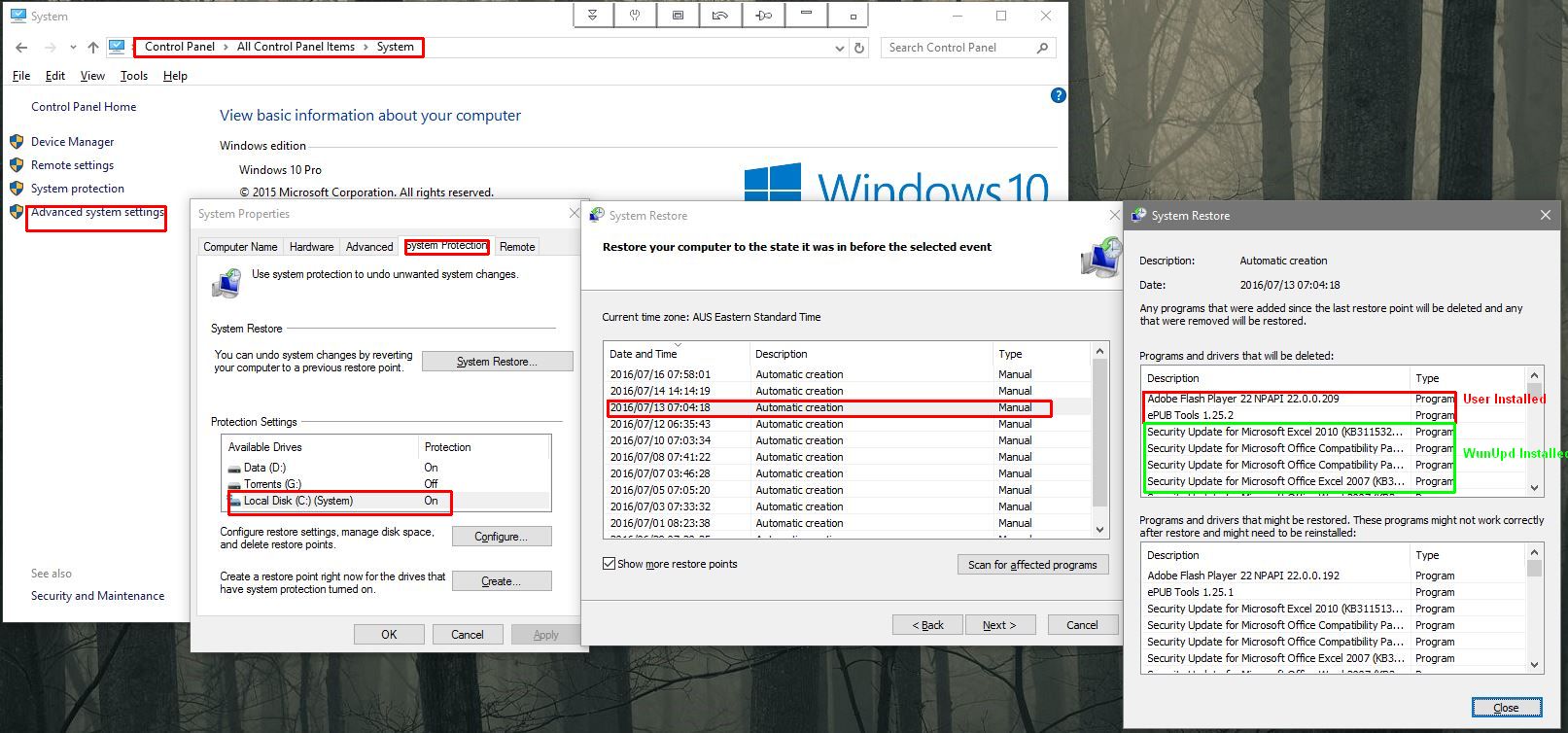This screenshot has width=1568, height=733.
Task: Select the ePUB Tools 1.25.1 row
Action: pos(1334,592)
